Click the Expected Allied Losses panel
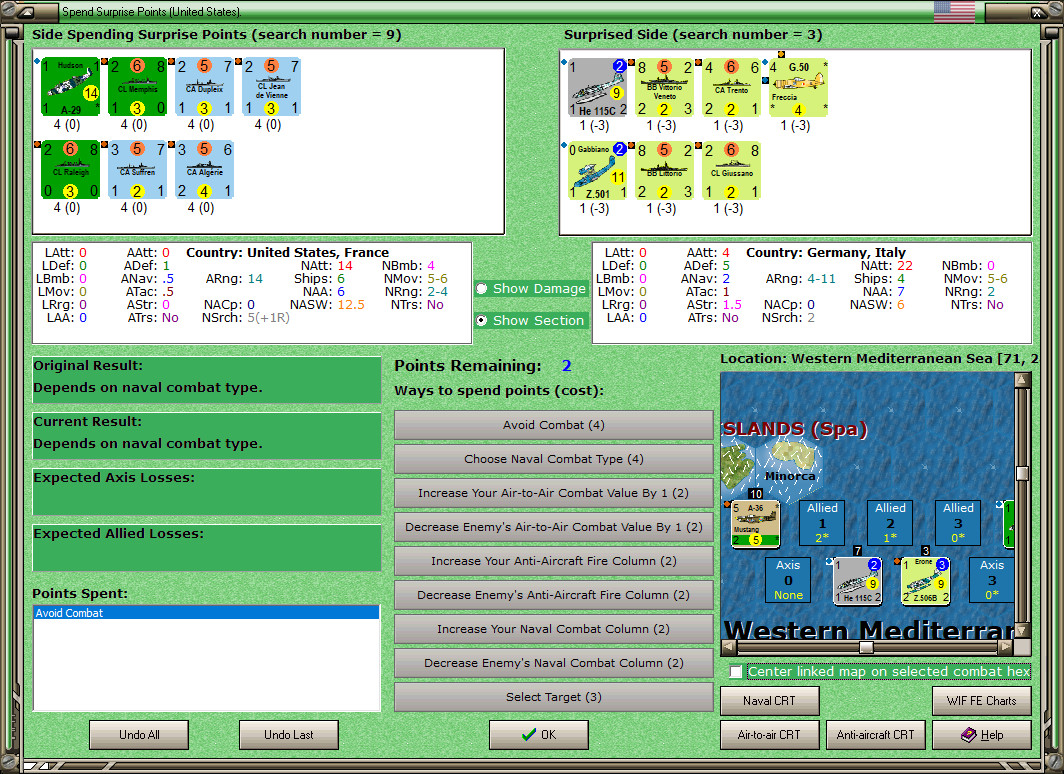 tap(206, 548)
